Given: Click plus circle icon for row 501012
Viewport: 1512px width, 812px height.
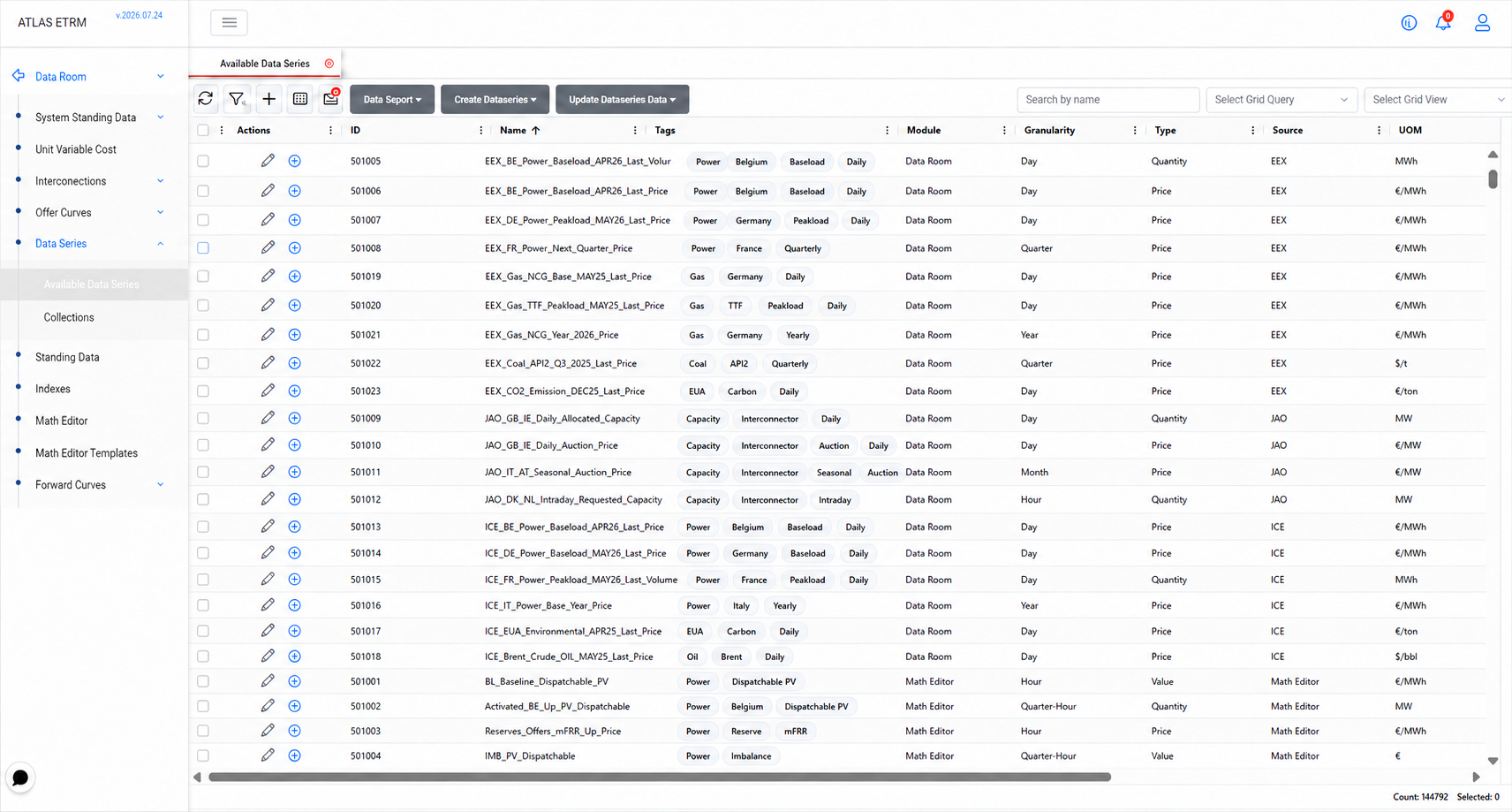Looking at the screenshot, I should click(295, 499).
